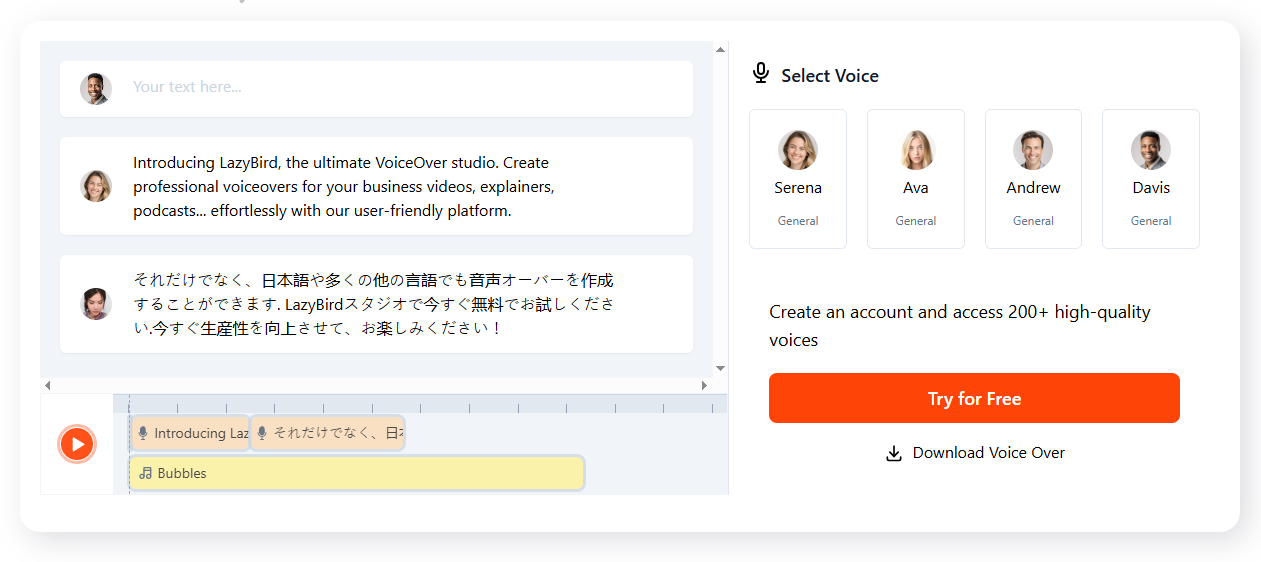Select the Bubbles music track clip
1261x562 pixels.
[356, 473]
